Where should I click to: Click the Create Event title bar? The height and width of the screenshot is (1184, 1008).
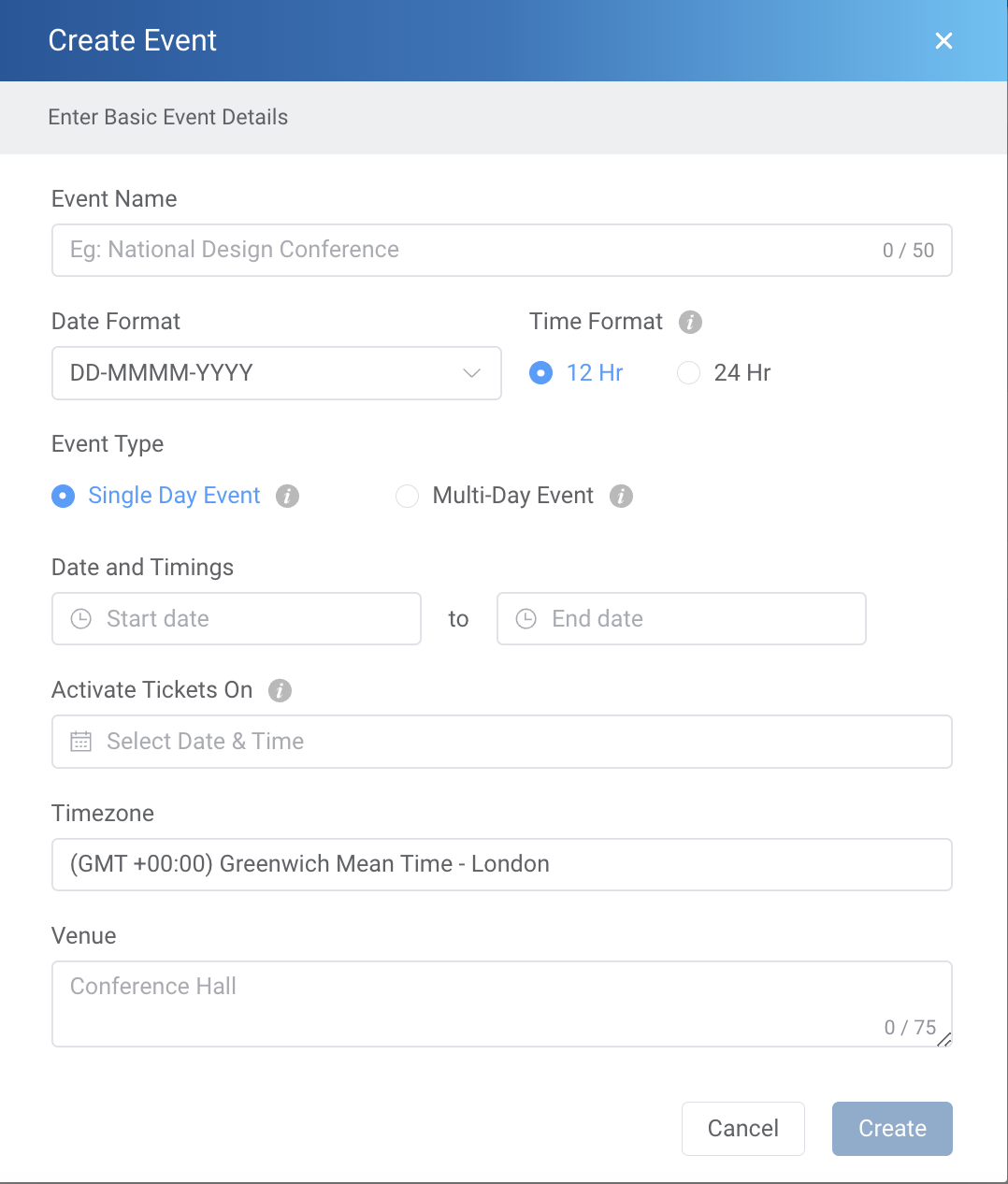(x=132, y=40)
